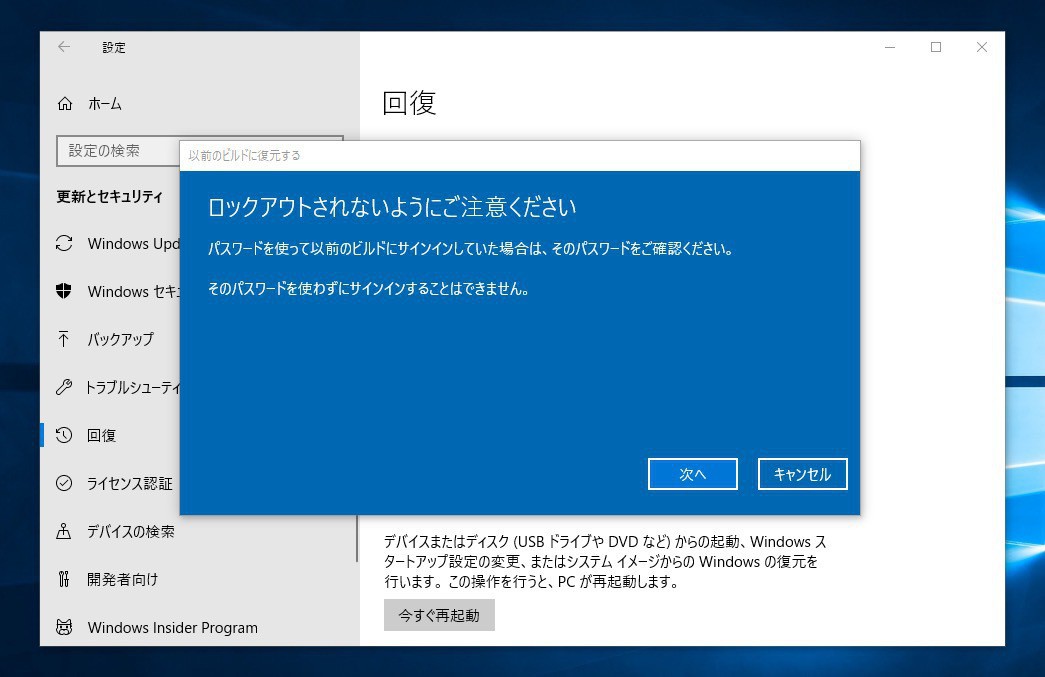Click heading ロックアウトされないようにご注意ください
Image resolution: width=1045 pixels, height=677 pixels.
pos(392,207)
